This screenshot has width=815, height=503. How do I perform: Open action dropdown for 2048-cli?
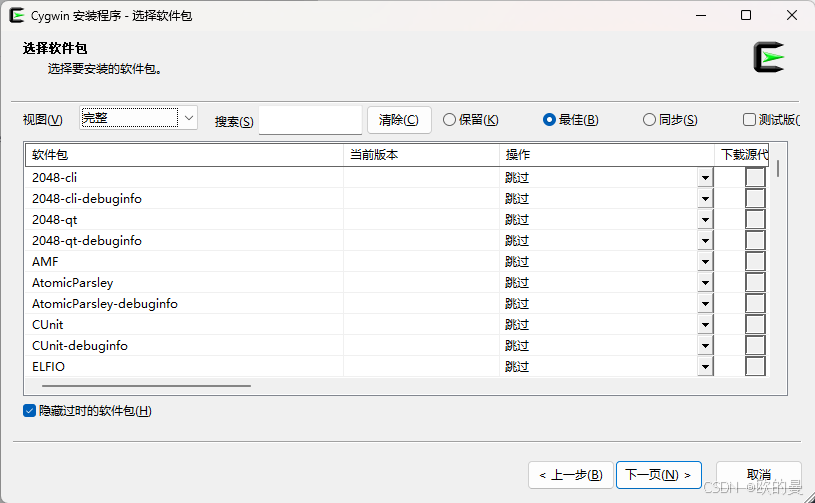click(705, 178)
